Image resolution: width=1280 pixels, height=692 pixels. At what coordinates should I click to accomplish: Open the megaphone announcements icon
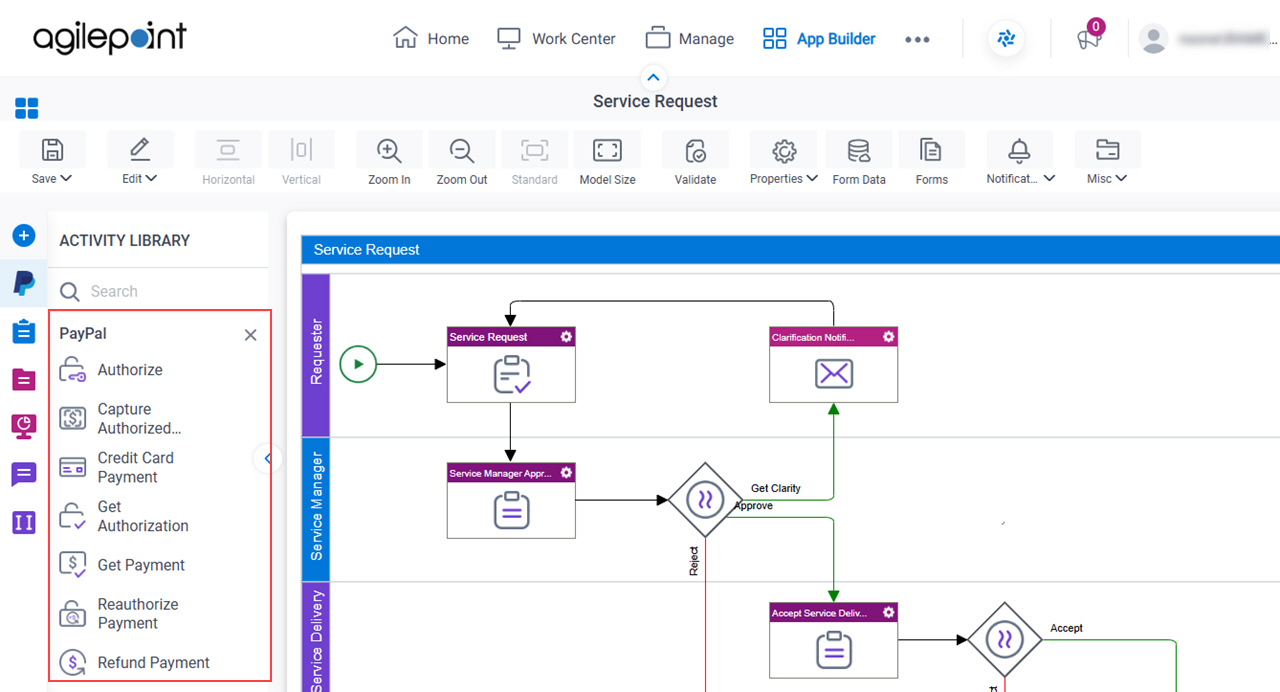[x=1088, y=39]
